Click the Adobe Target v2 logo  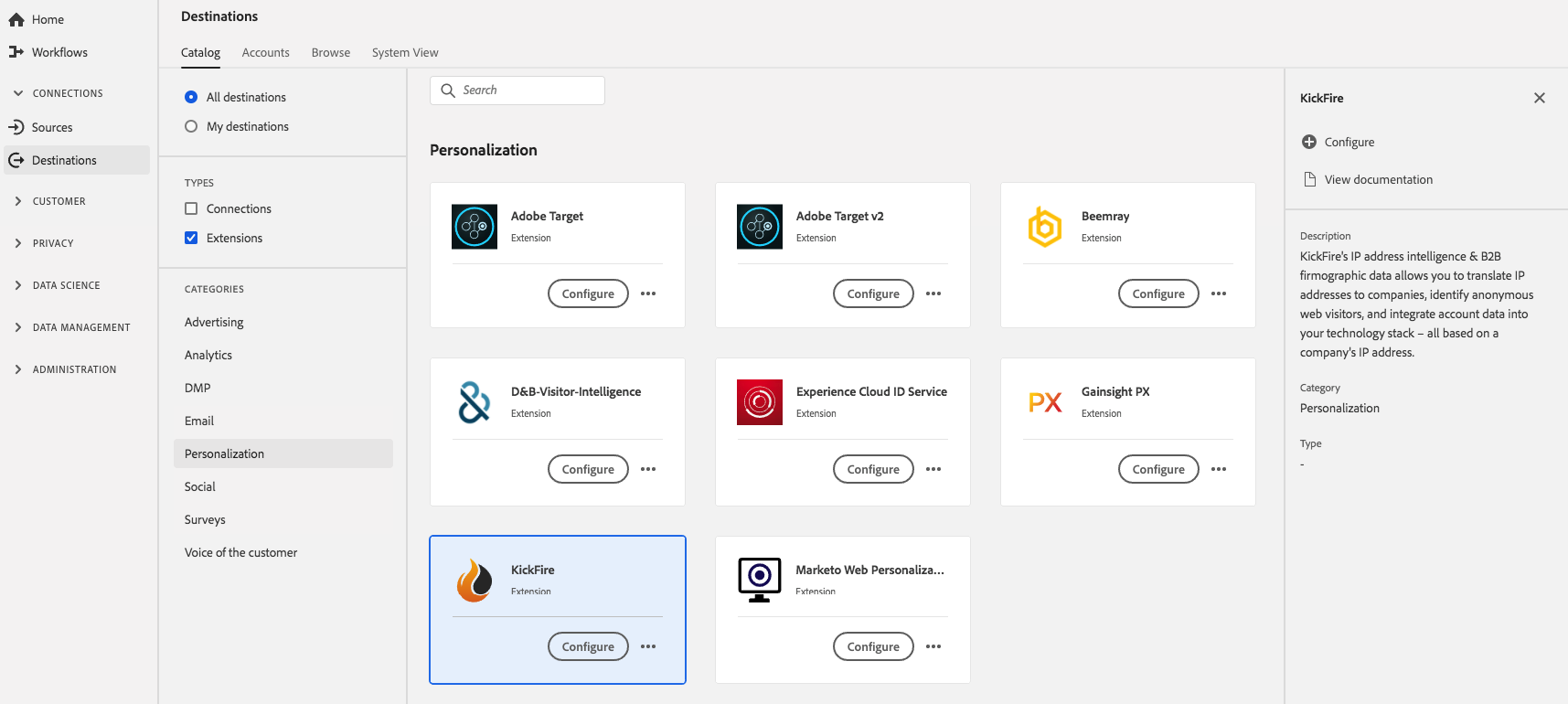tap(760, 227)
